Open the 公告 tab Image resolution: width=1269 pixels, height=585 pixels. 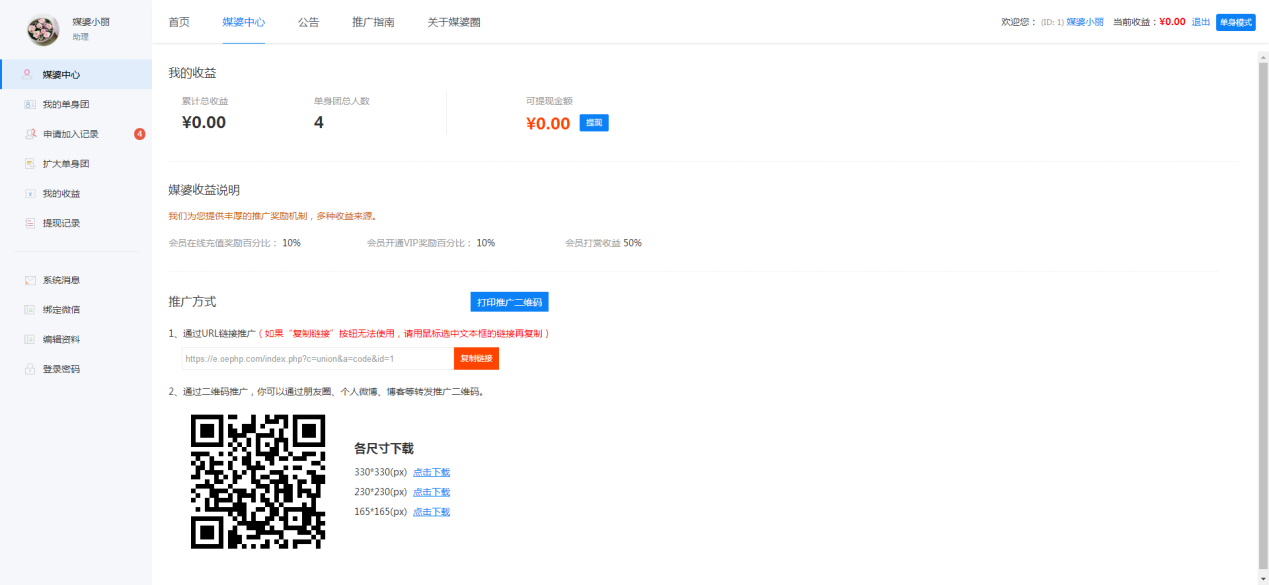pyautogui.click(x=309, y=22)
